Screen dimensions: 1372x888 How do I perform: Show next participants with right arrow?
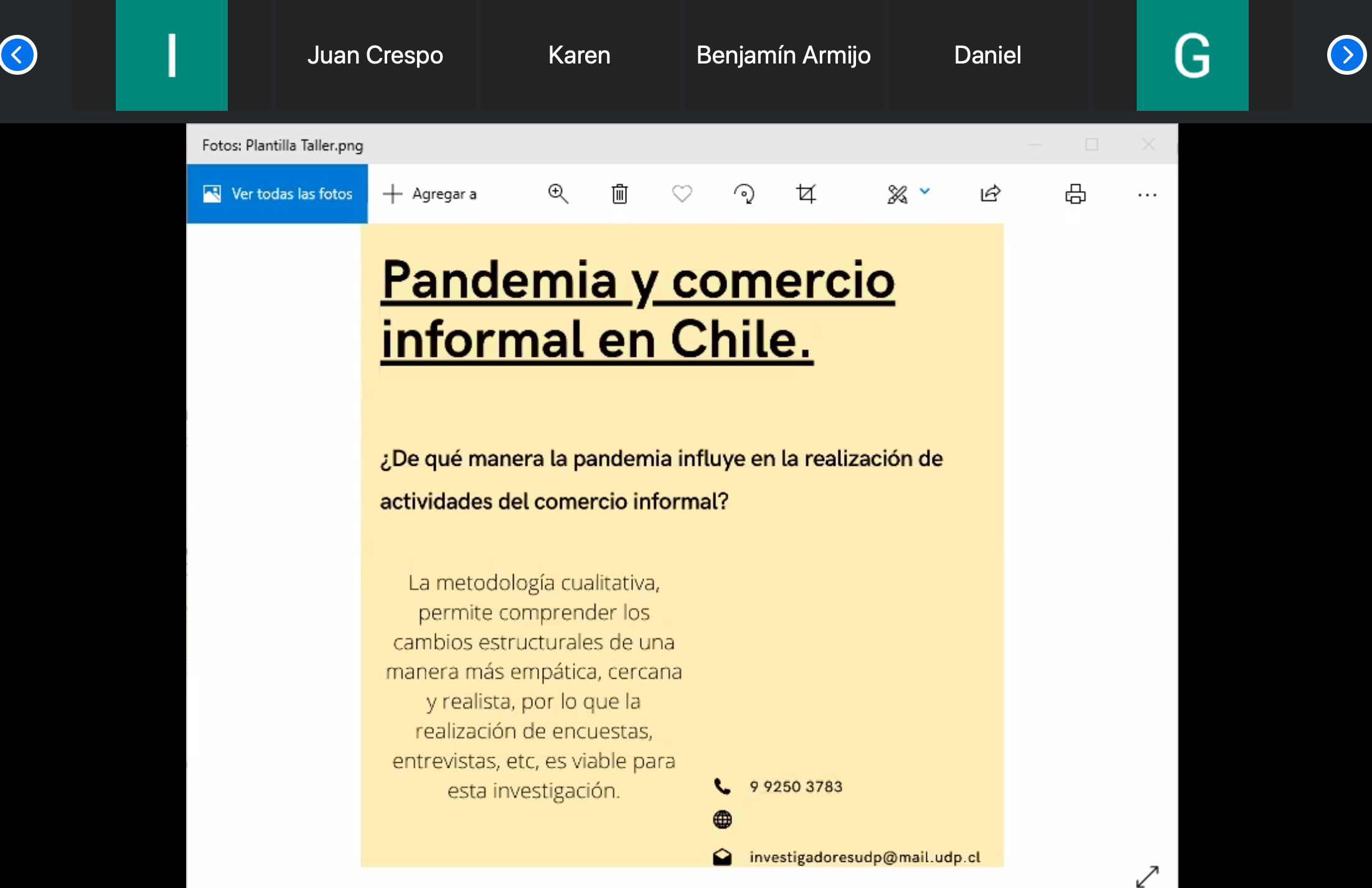point(1346,55)
